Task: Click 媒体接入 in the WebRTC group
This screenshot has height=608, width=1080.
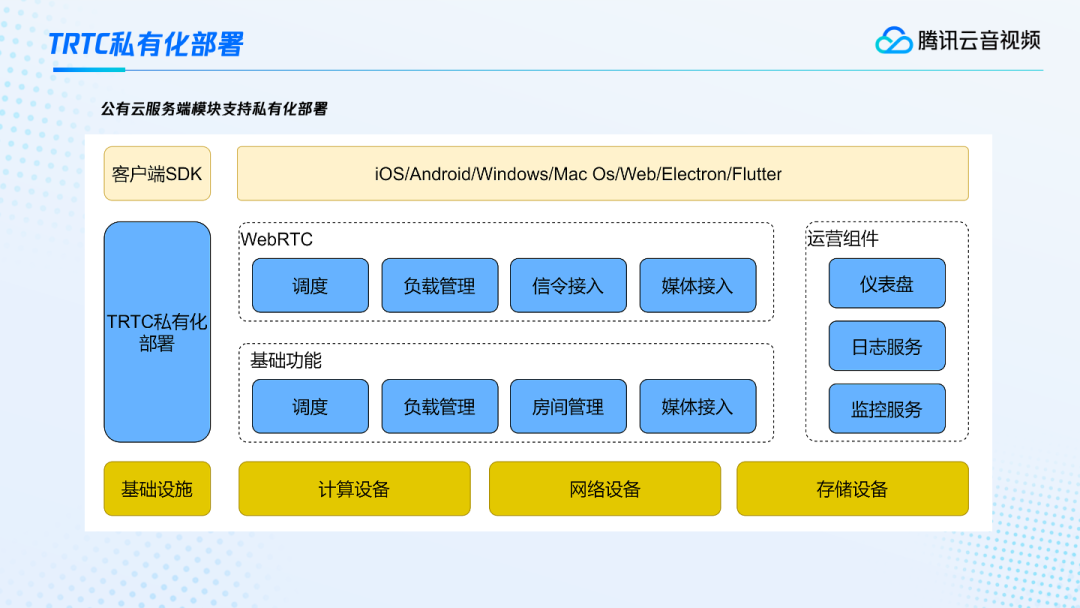Action: [698, 286]
